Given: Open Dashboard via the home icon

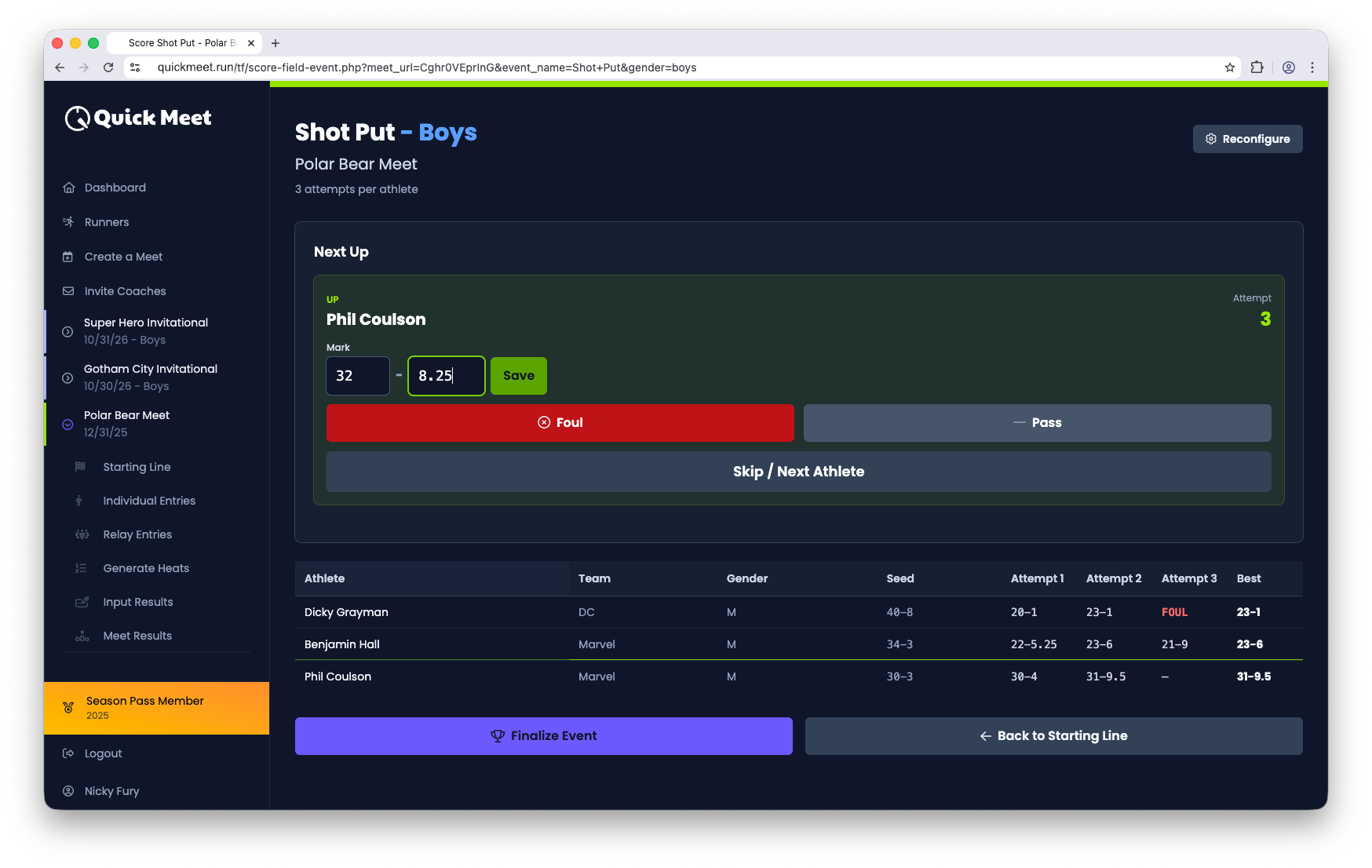Looking at the screenshot, I should (69, 188).
